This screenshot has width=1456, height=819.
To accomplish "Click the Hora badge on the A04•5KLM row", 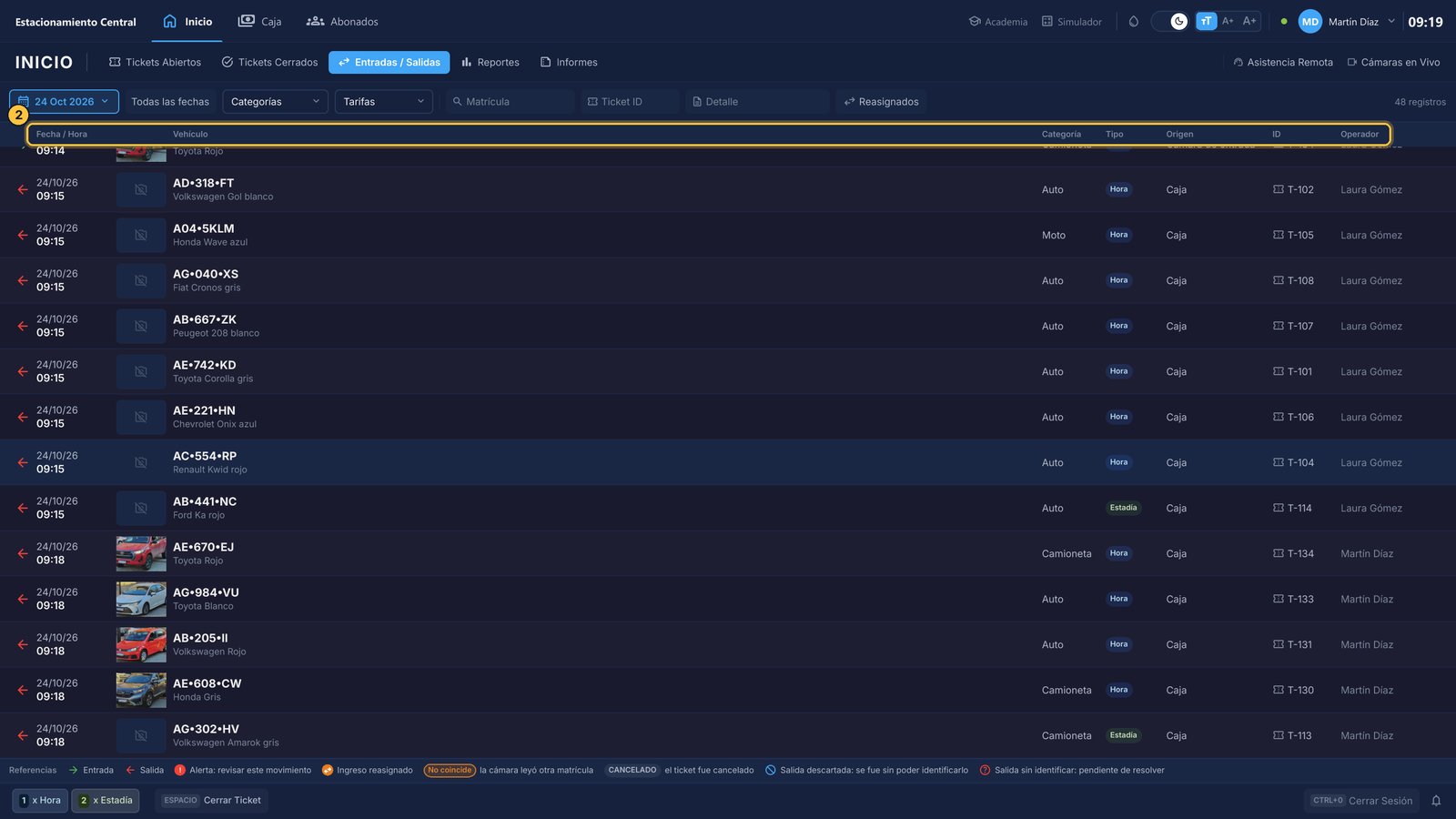I will (x=1118, y=235).
